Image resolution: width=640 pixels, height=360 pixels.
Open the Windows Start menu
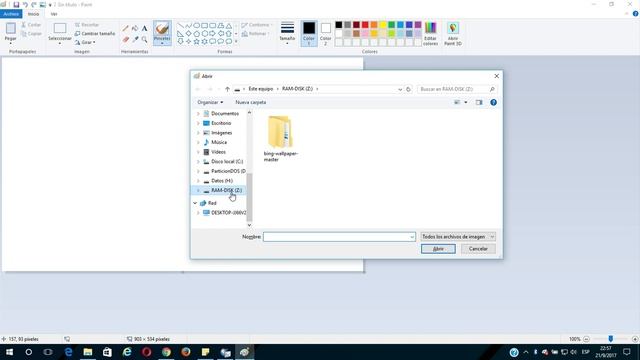(9, 352)
